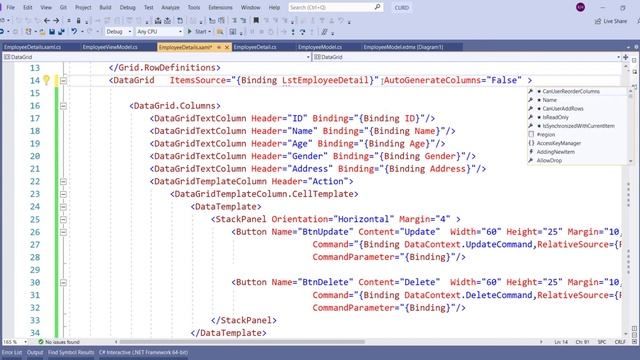Click the No issues found status indicator
This screenshot has height=360, width=640.
tap(59, 342)
